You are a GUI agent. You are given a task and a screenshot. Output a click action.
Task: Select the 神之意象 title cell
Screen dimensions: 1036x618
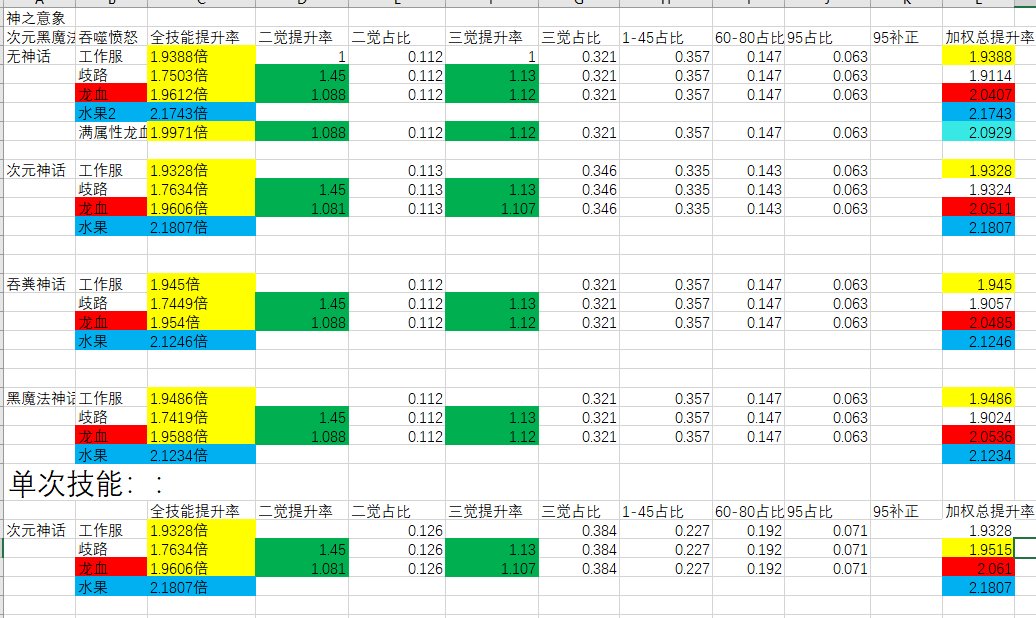40,18
